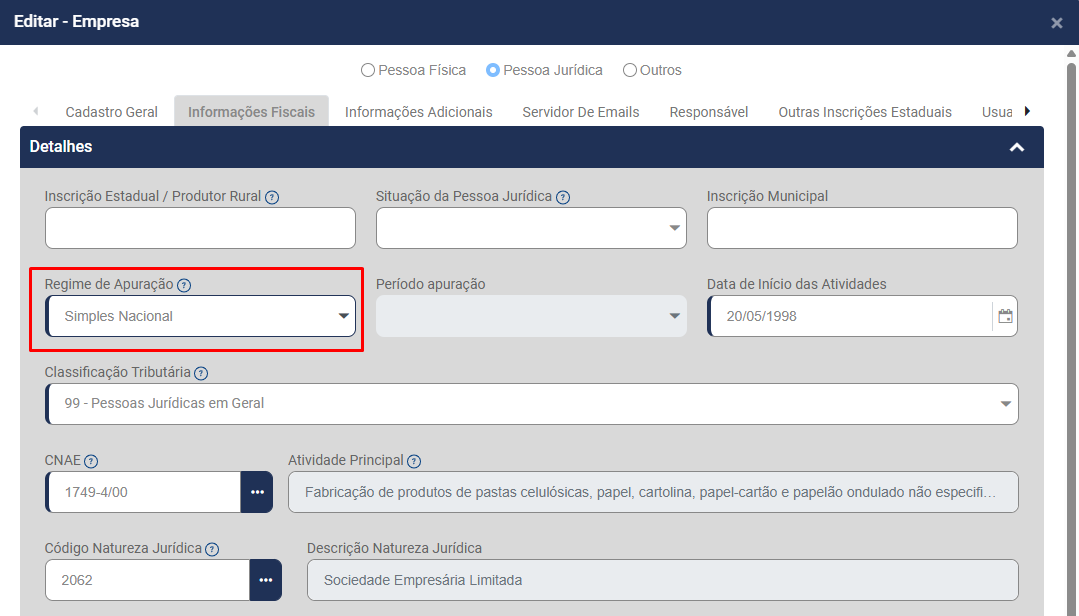
Task: Open the Regime de Apuração dropdown
Action: coord(200,316)
